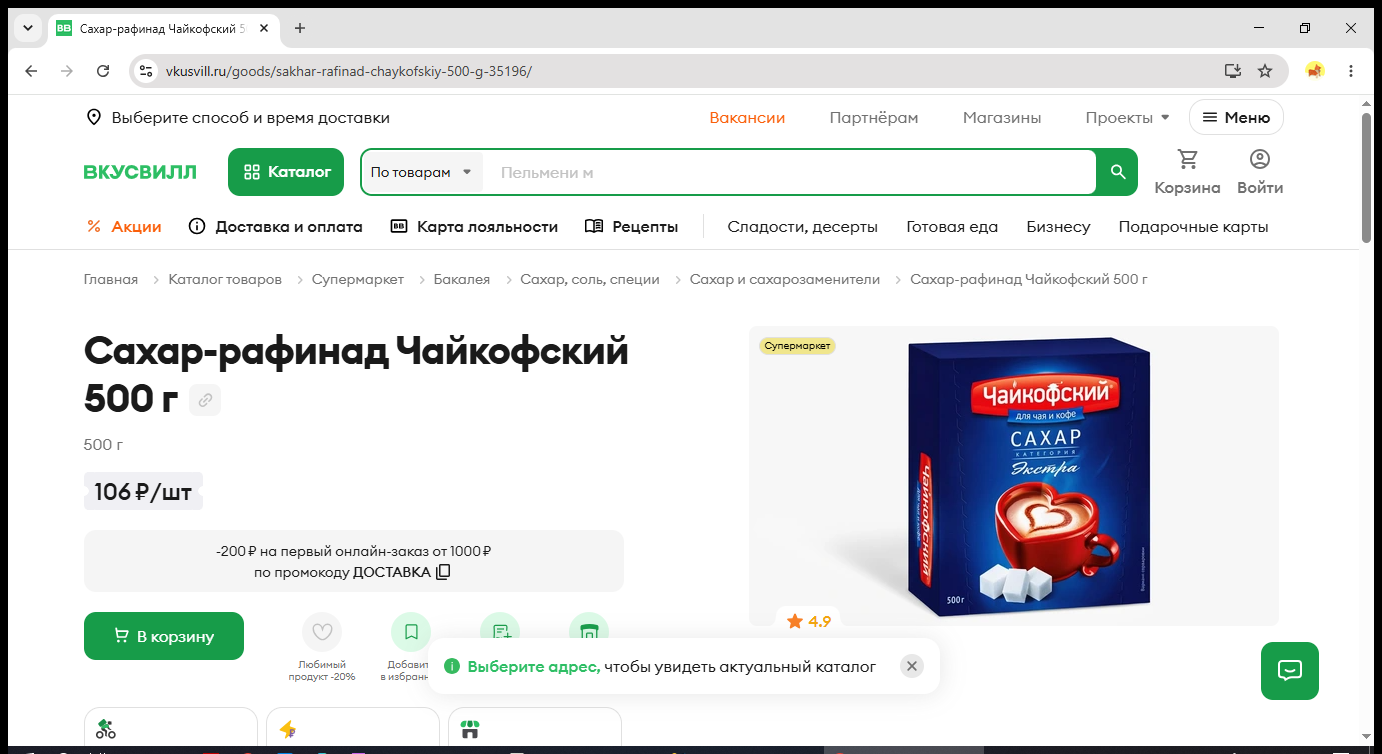
Task: Click the Войти account icon
Action: pos(1260,172)
